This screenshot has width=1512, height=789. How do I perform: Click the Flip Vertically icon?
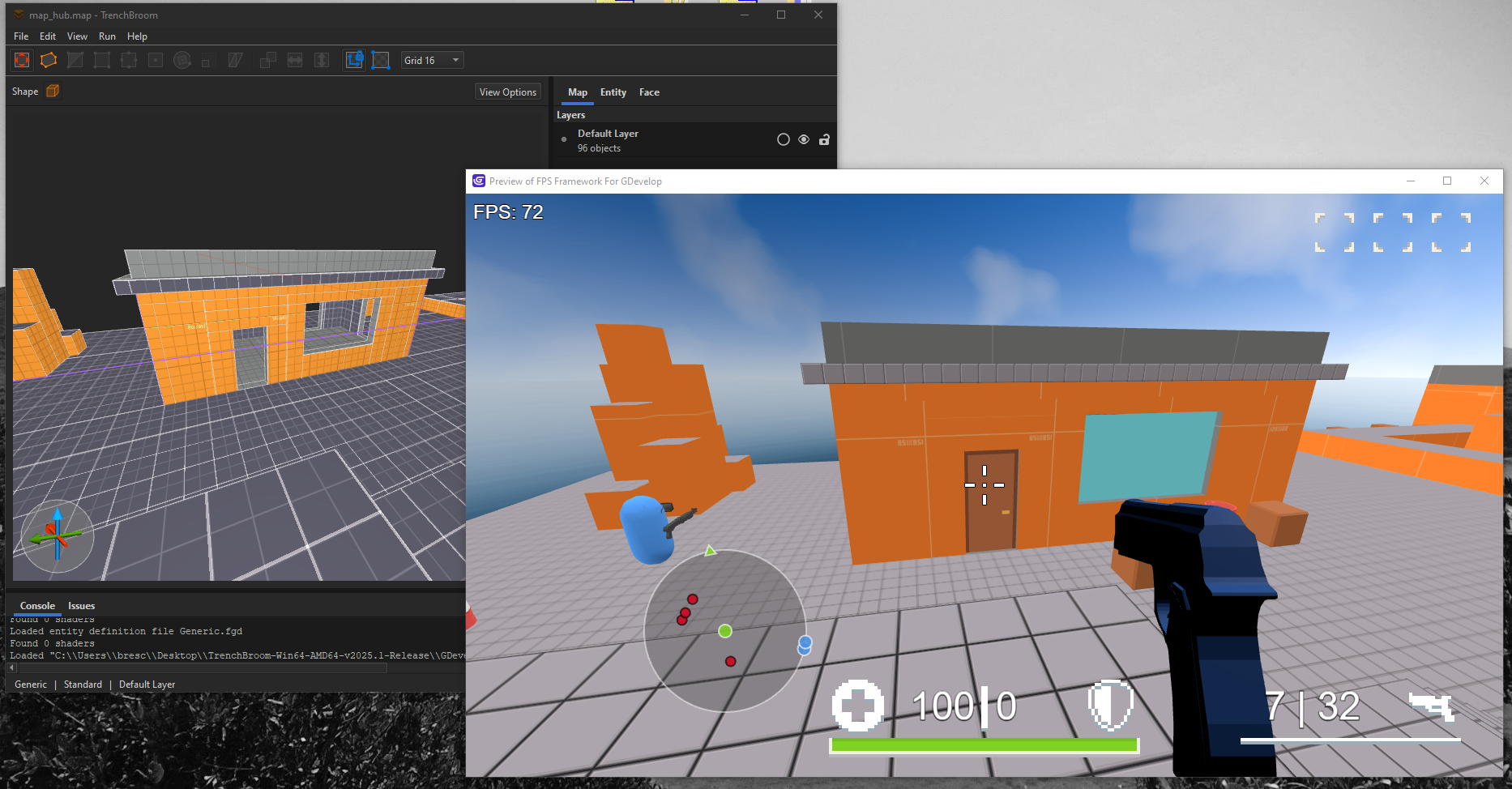[x=322, y=60]
